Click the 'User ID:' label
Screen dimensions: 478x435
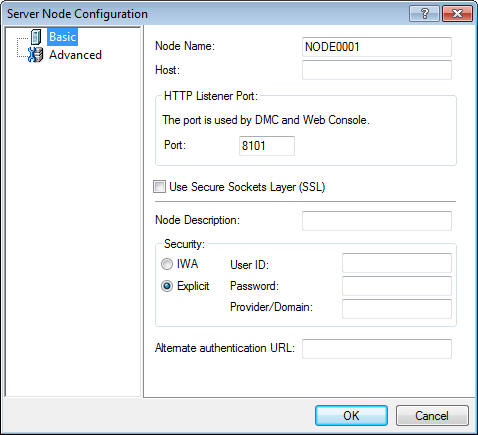pos(249,265)
